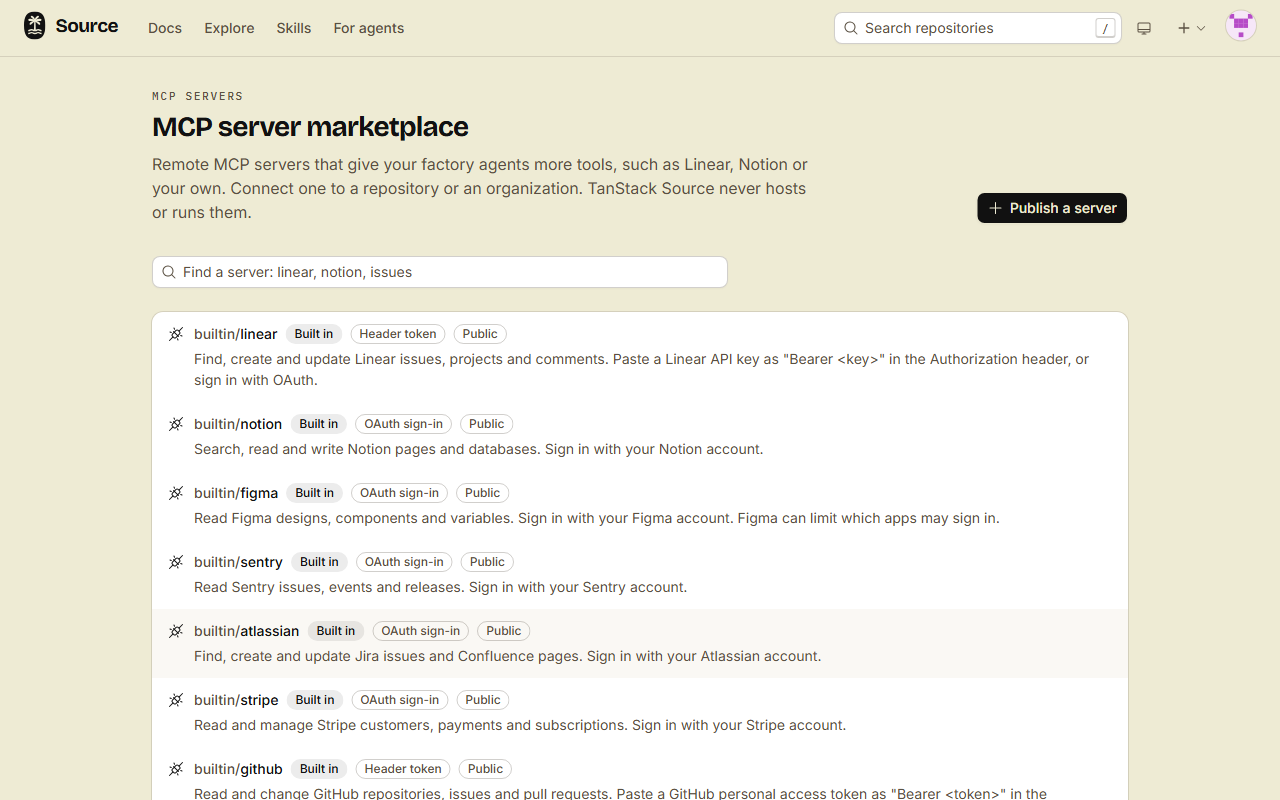Image resolution: width=1280 pixels, height=800 pixels.
Task: Click the Public badge on builtin/sentry
Action: click(488, 562)
